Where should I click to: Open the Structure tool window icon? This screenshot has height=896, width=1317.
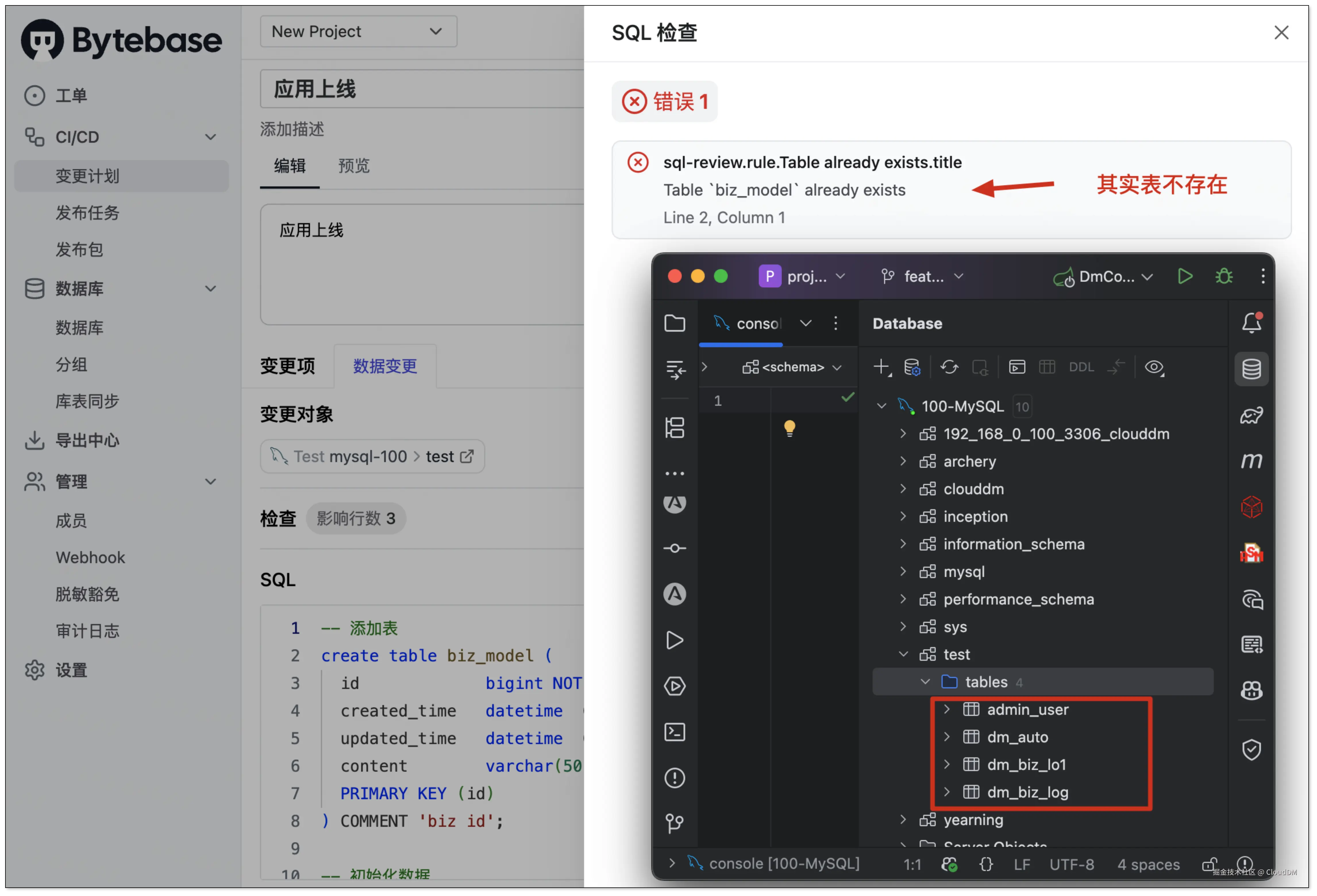(x=674, y=428)
